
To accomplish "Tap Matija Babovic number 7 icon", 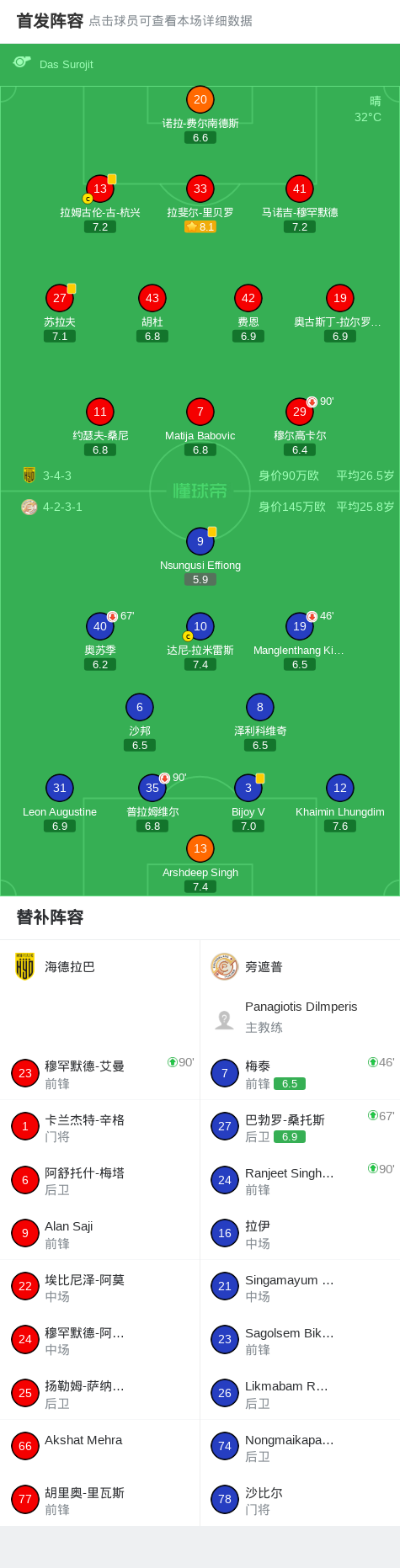I will (x=200, y=412).
